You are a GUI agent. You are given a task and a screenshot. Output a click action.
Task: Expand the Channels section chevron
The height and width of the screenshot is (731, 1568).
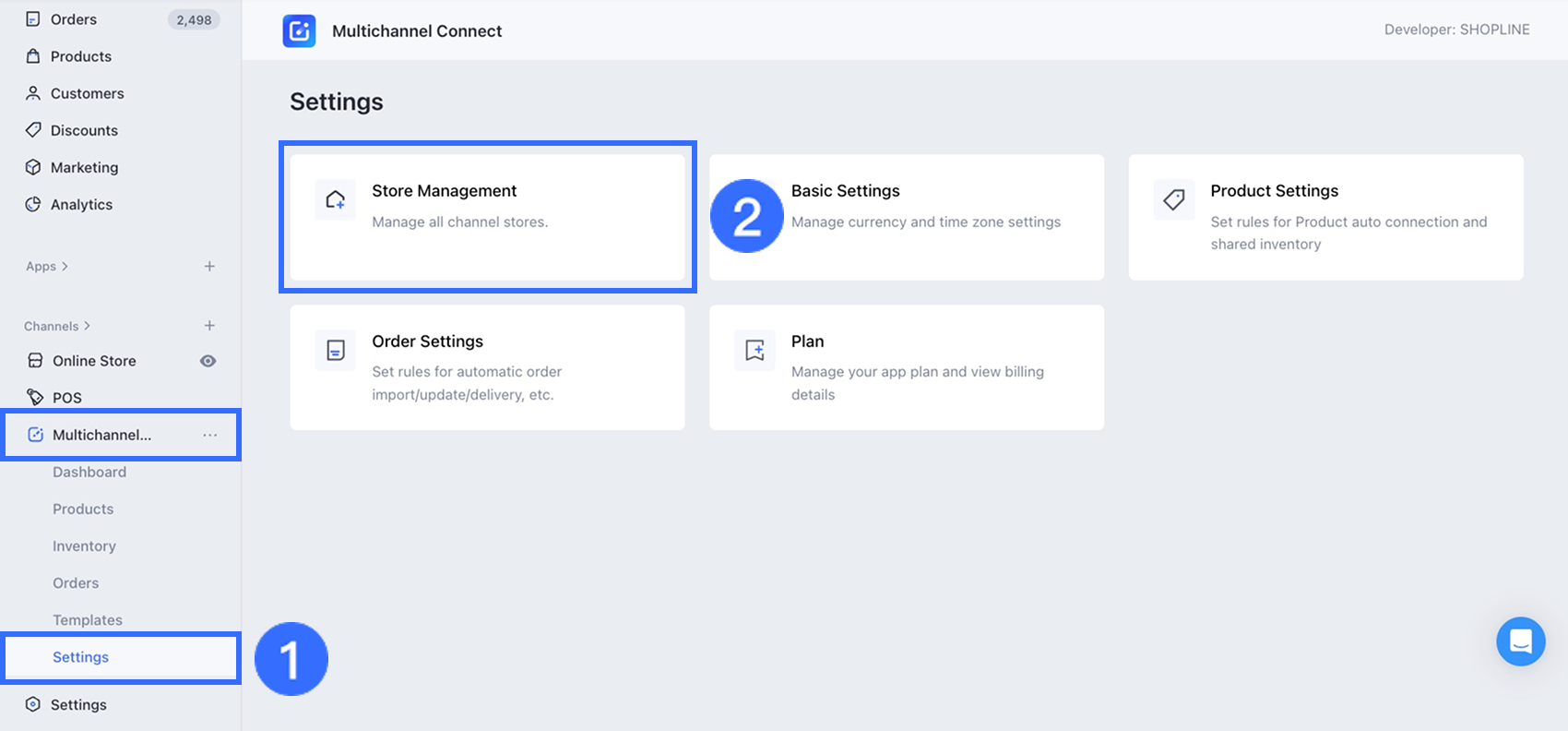tap(87, 326)
